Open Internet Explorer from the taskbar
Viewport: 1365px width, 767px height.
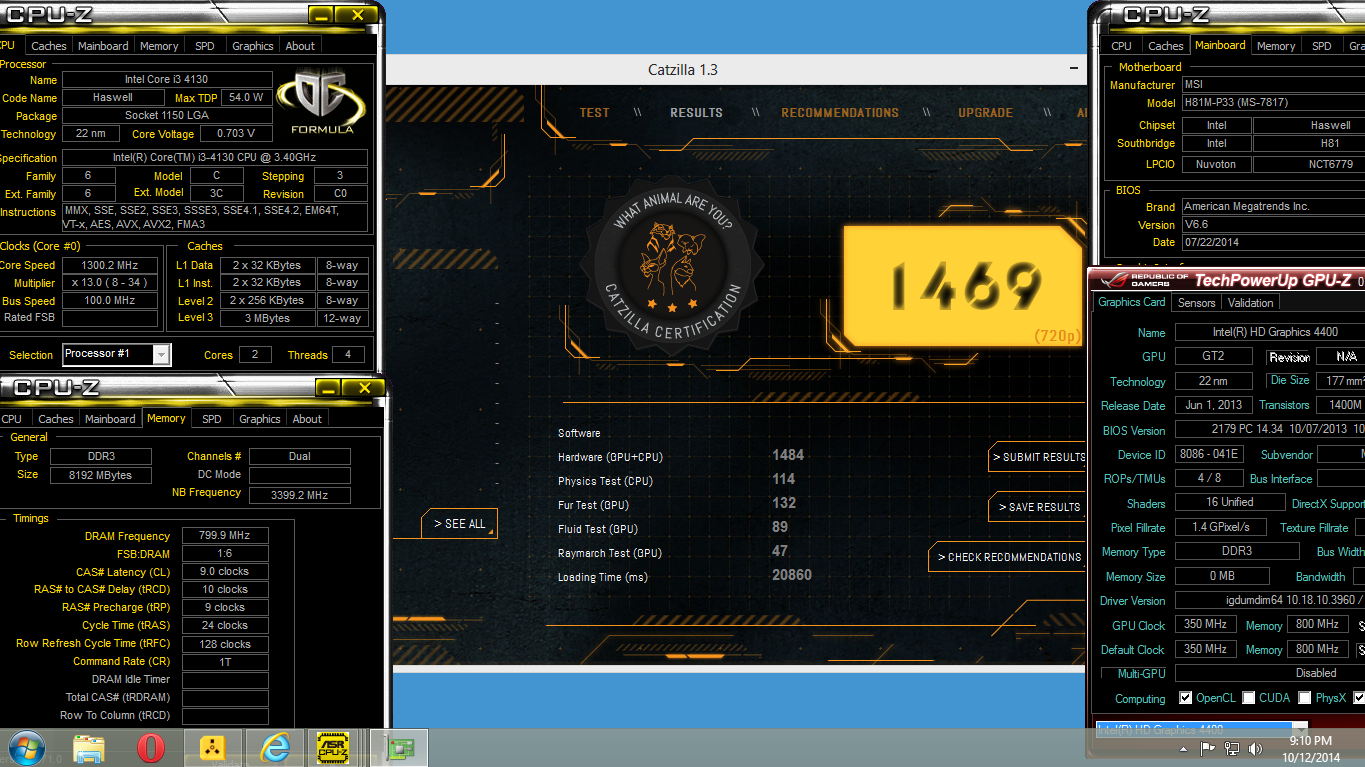274,748
